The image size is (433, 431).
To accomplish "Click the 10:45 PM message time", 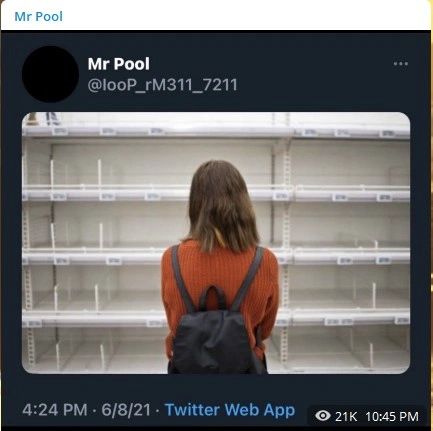I will tap(392, 416).
